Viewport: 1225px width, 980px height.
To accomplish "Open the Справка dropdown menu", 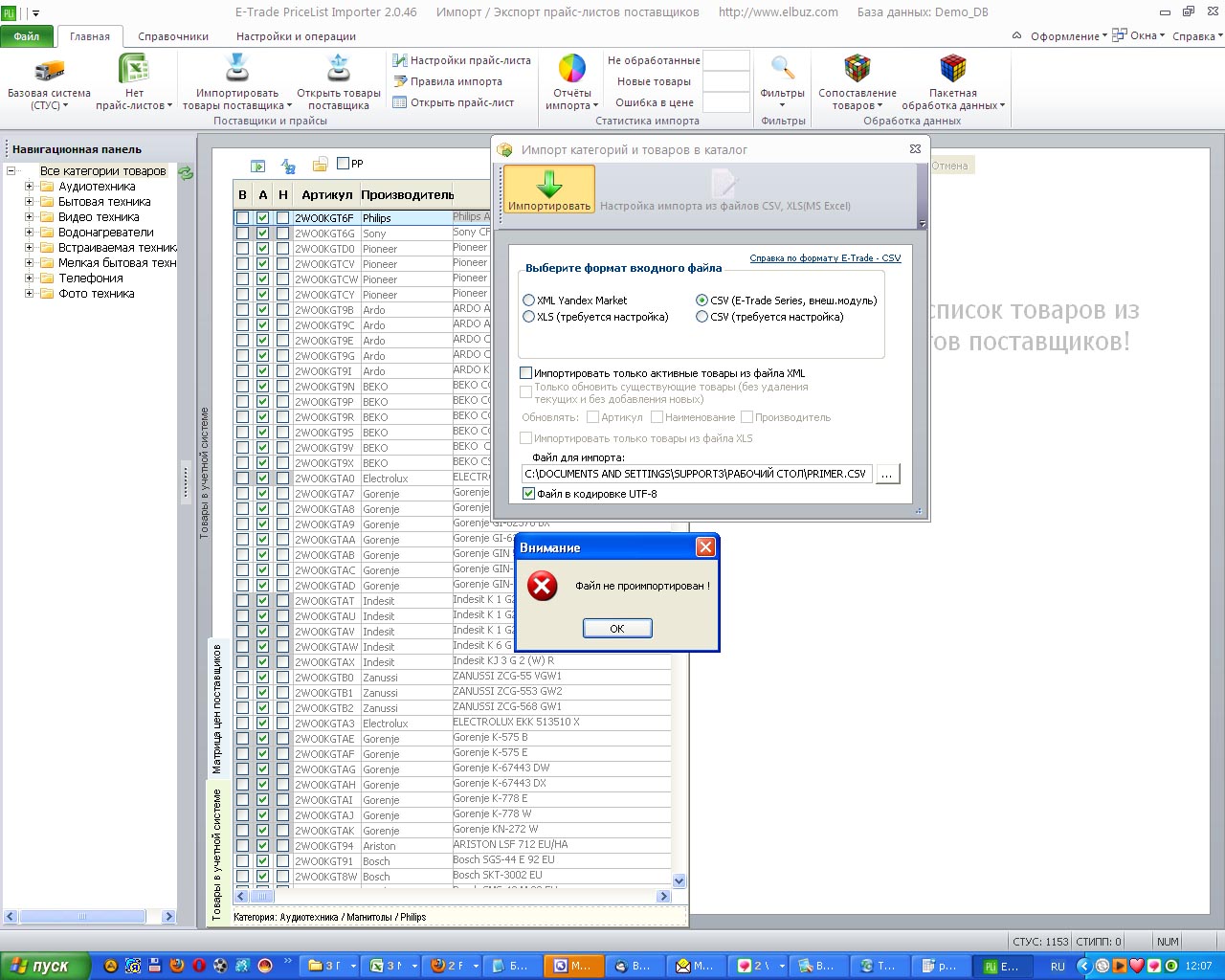I will 1197,36.
